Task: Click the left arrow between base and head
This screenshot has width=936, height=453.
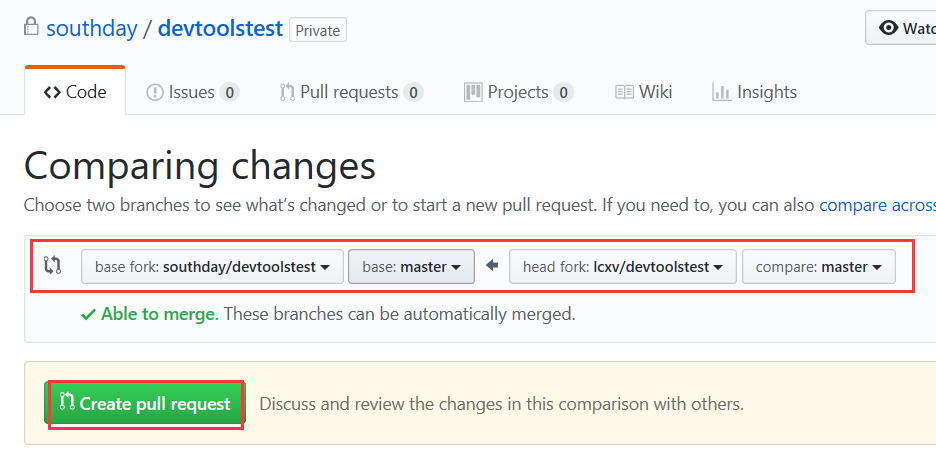Action: [x=492, y=265]
